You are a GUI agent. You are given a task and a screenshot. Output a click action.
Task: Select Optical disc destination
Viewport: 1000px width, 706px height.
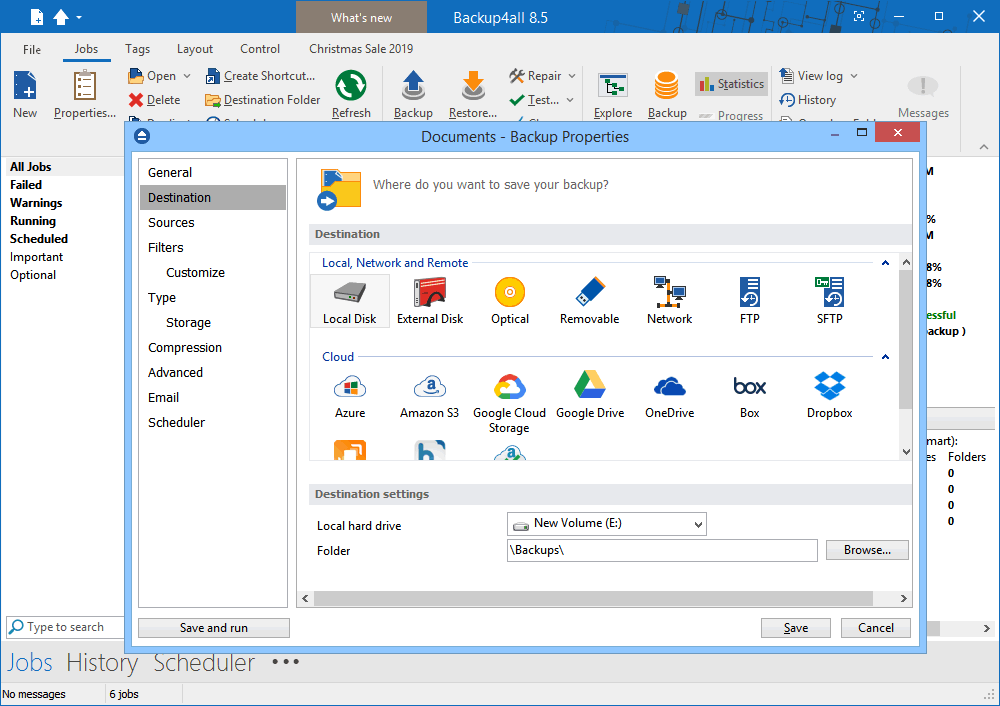tap(510, 301)
